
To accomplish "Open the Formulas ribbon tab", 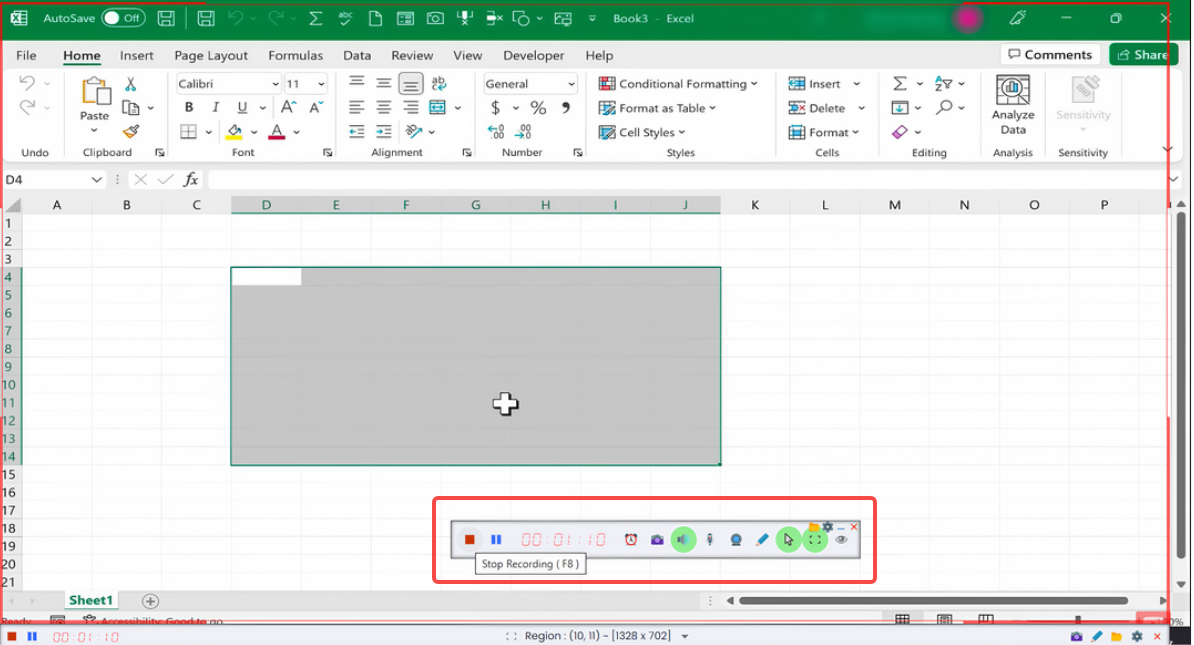I will click(295, 56).
